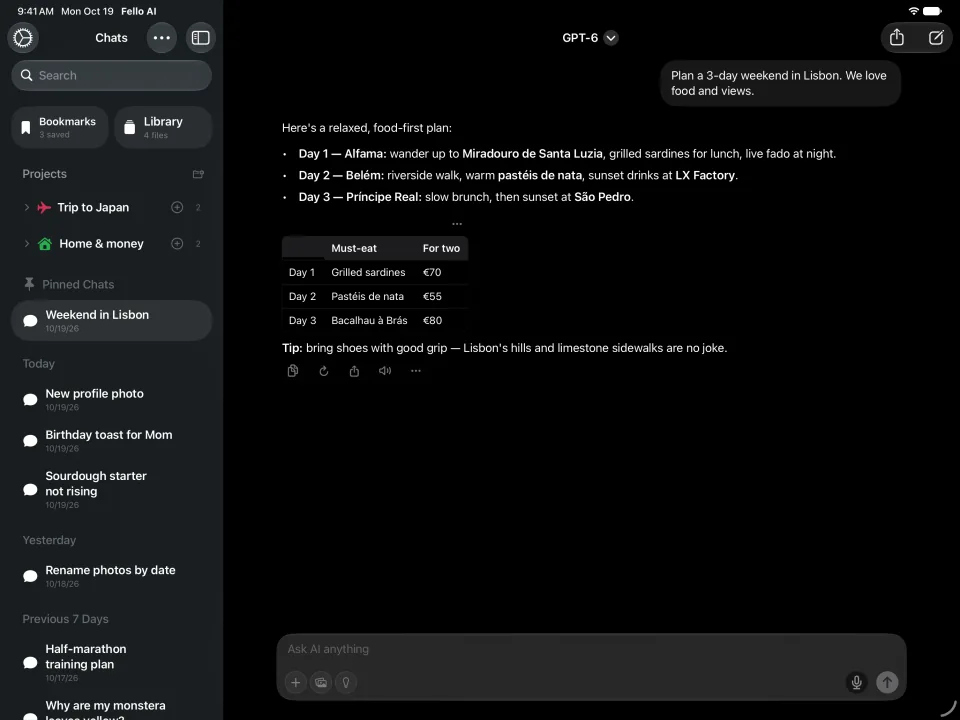Regenerate the AI response
This screenshot has height=720, width=960.
coord(324,371)
